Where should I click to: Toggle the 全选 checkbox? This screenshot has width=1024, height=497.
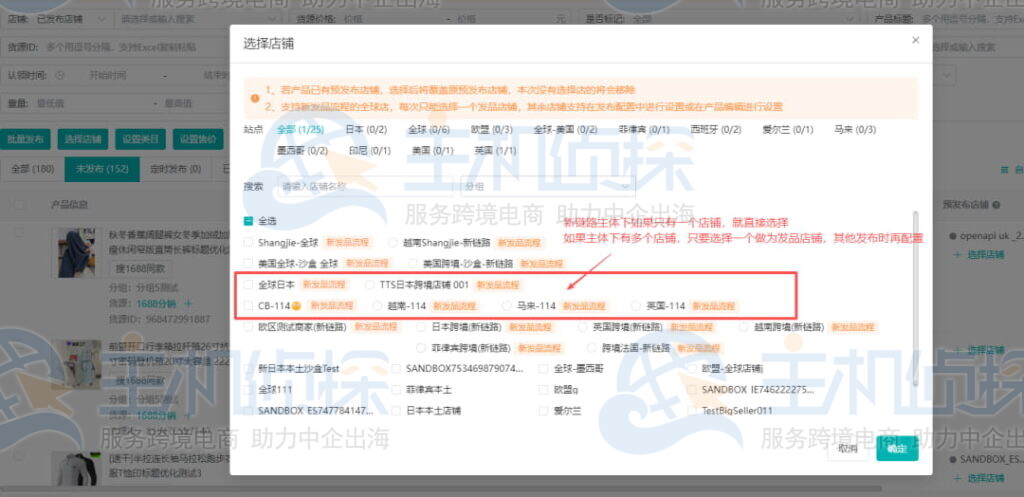[248, 221]
